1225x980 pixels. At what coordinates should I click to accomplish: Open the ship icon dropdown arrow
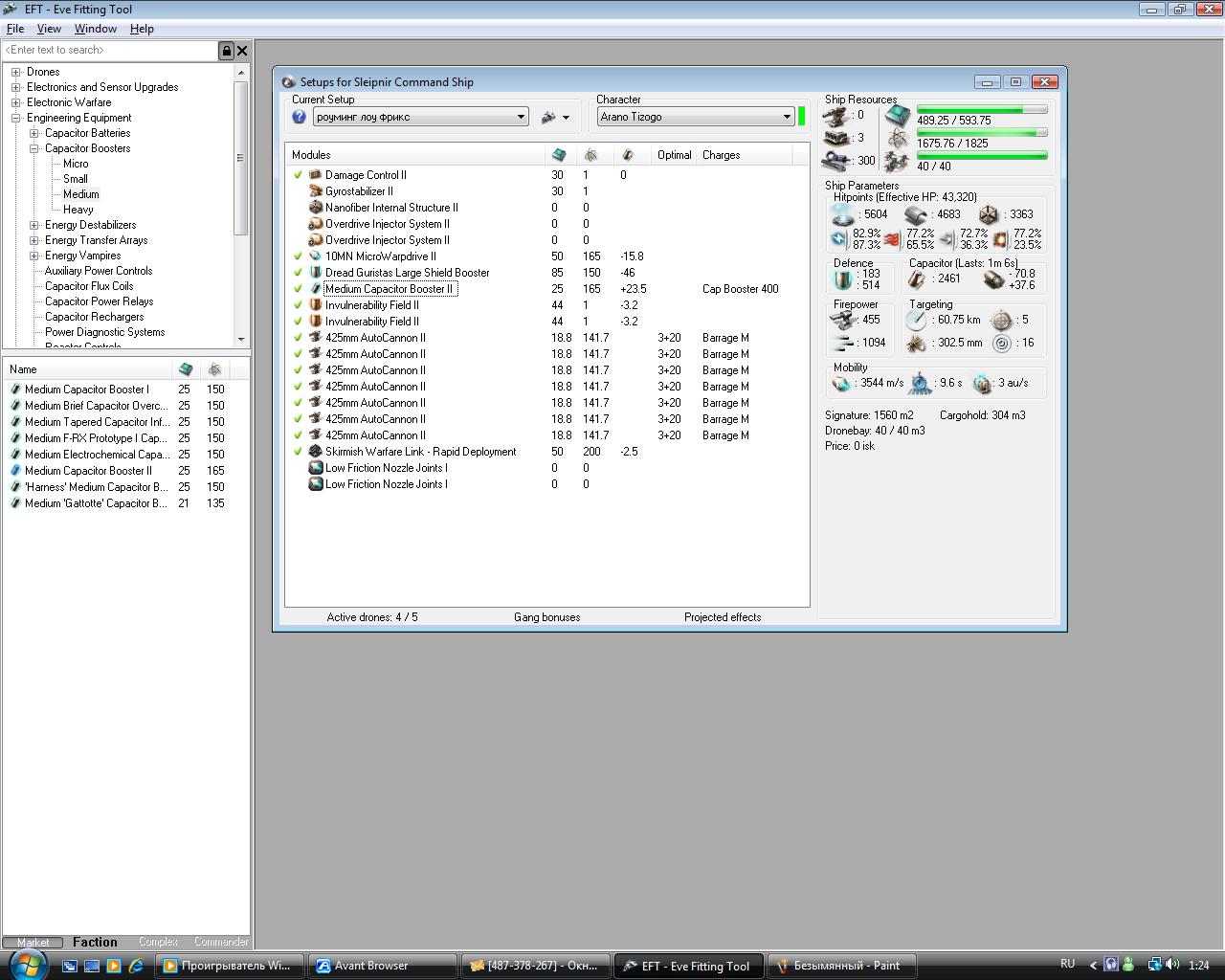point(566,118)
